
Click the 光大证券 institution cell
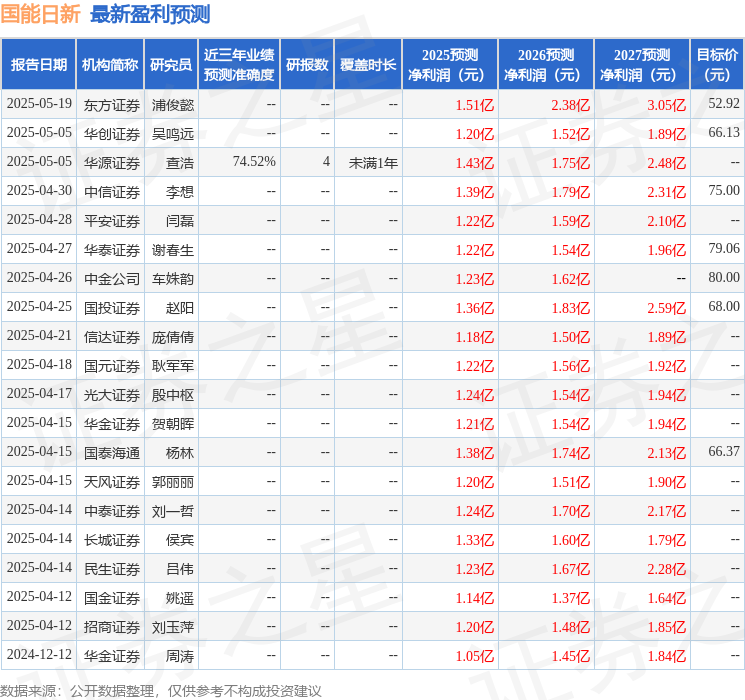(x=112, y=395)
